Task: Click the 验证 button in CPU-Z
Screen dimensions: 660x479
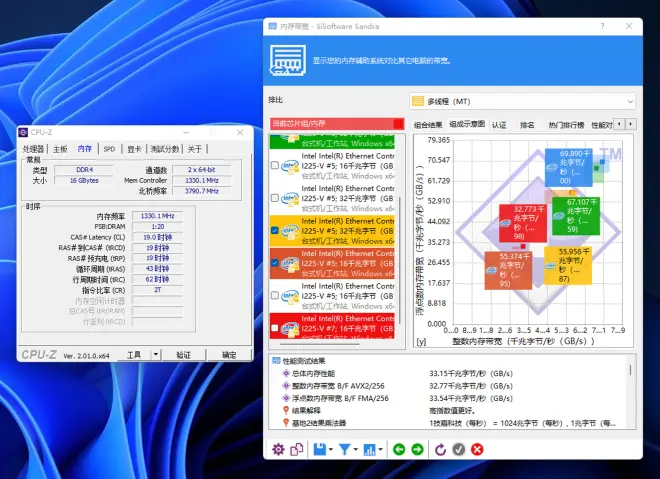Action: (183, 355)
